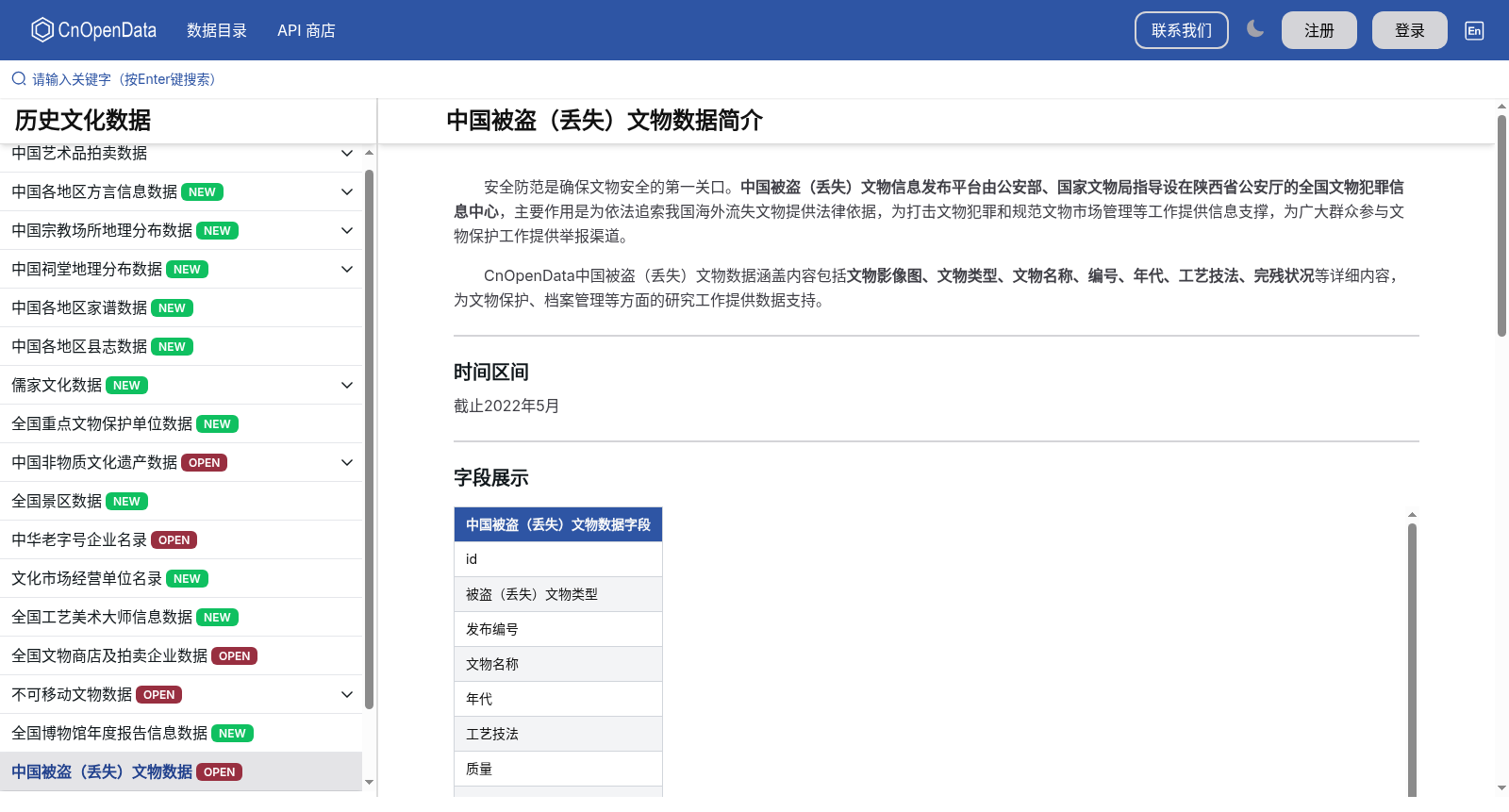Click the field table scrollbar thumb
This screenshot has width=1509, height=812.
click(x=1412, y=660)
